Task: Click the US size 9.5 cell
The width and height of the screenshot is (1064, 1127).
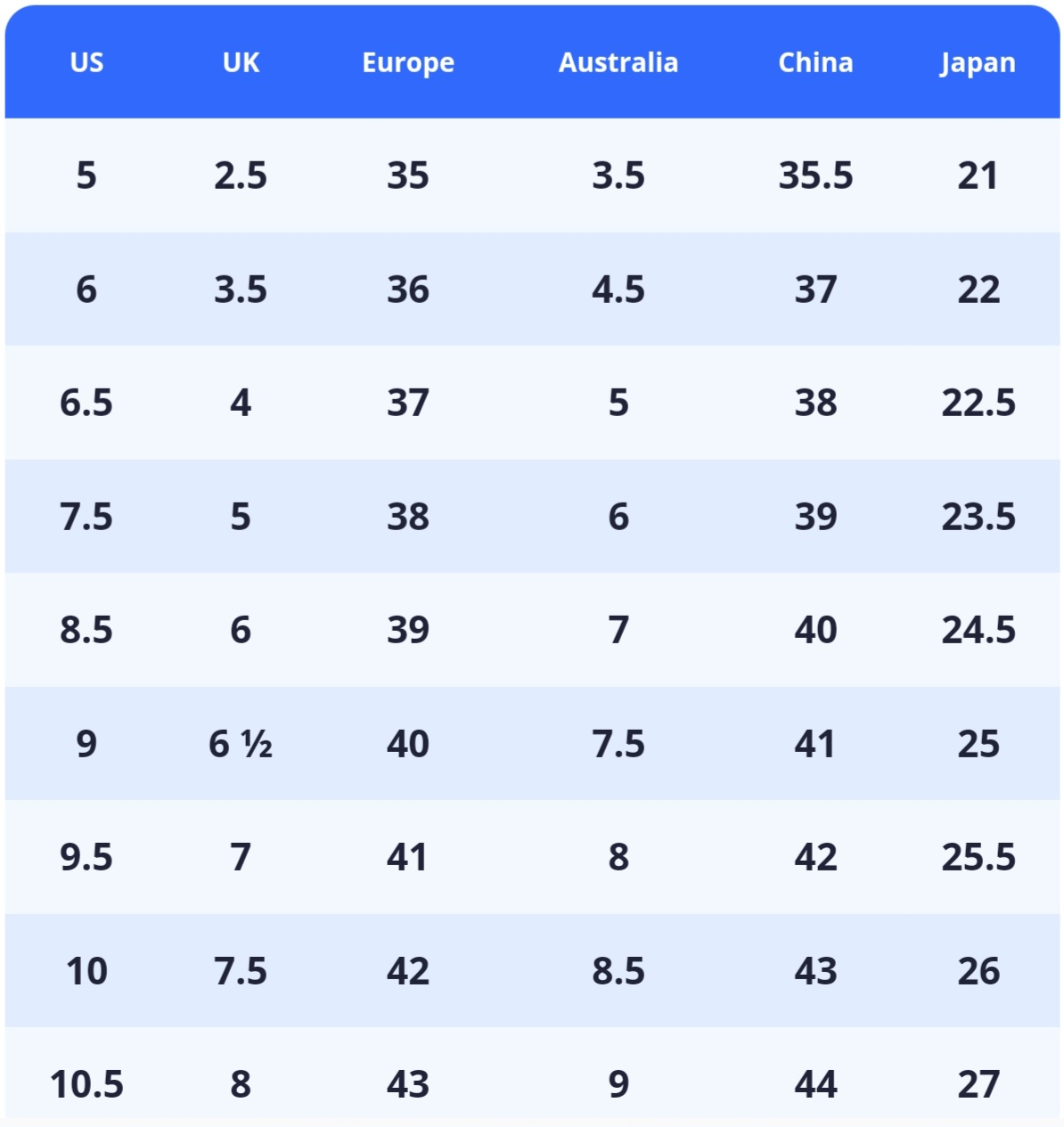Action: pyautogui.click(x=86, y=857)
